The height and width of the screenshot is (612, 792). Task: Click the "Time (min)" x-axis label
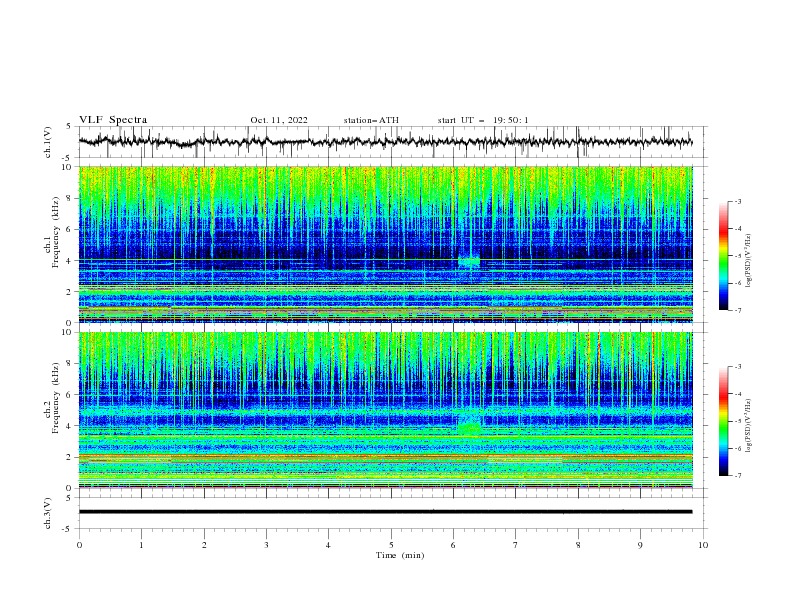pos(400,555)
